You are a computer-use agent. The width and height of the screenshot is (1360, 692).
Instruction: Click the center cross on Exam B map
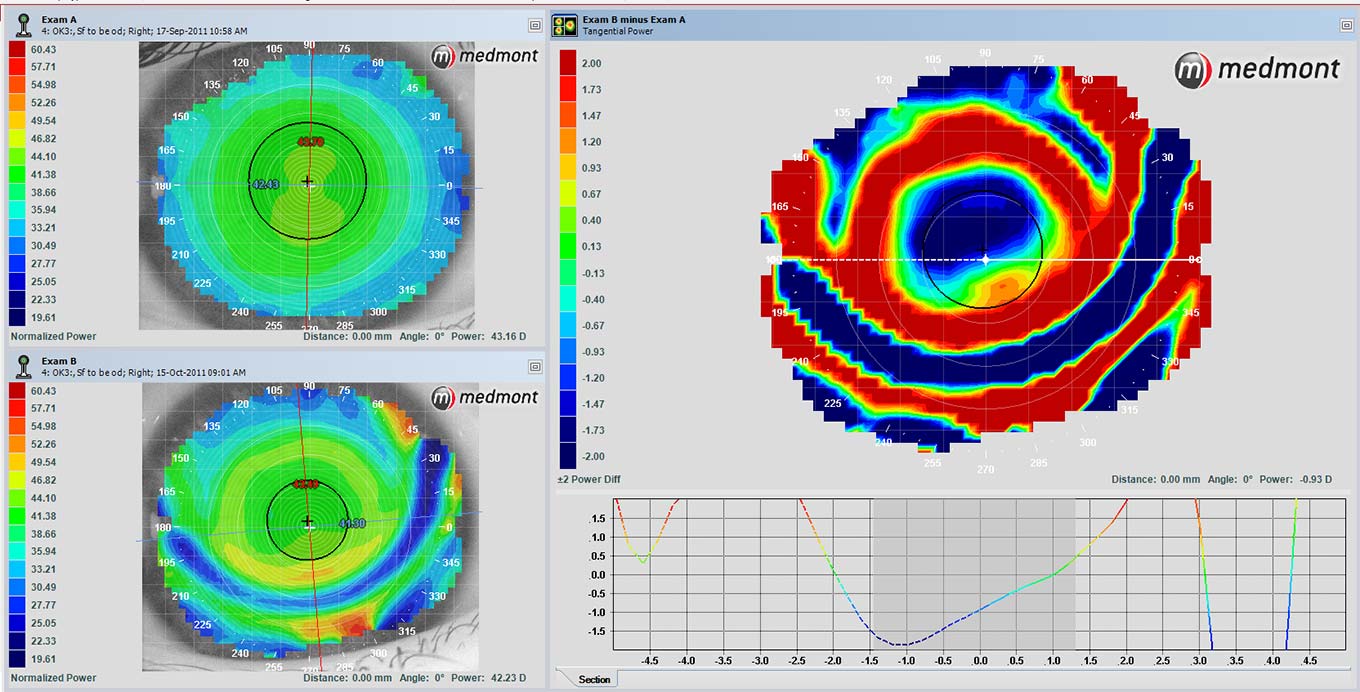(x=308, y=521)
